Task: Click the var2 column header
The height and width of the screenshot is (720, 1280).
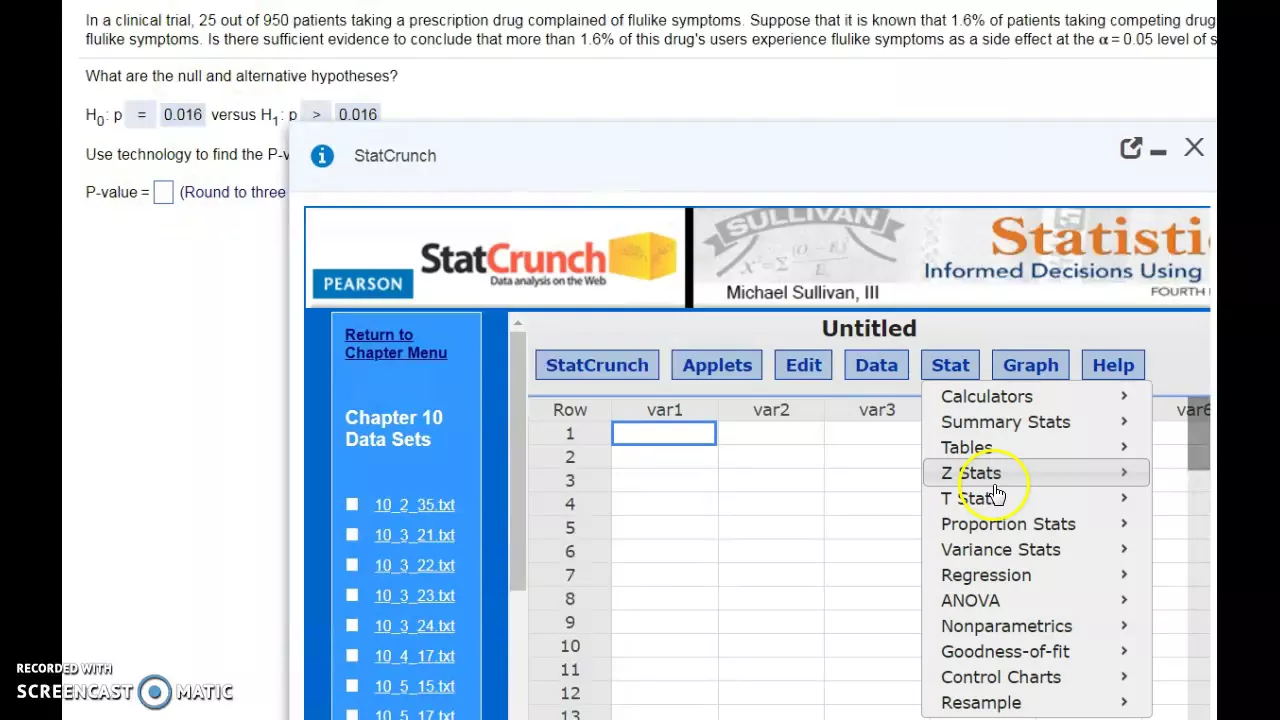Action: point(771,410)
